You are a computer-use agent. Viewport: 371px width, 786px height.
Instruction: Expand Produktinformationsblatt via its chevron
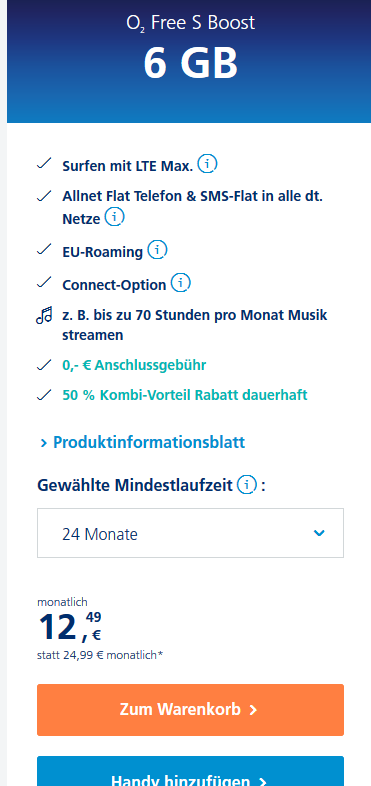(44, 443)
